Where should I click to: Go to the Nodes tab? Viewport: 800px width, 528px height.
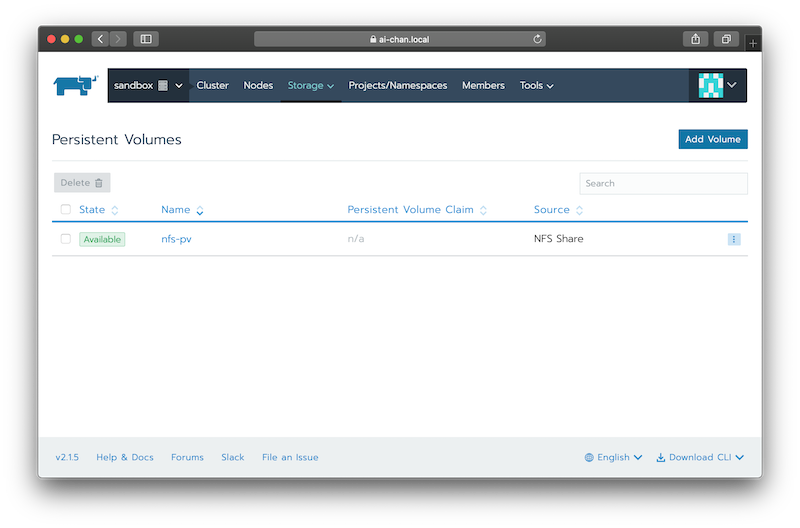coord(258,86)
